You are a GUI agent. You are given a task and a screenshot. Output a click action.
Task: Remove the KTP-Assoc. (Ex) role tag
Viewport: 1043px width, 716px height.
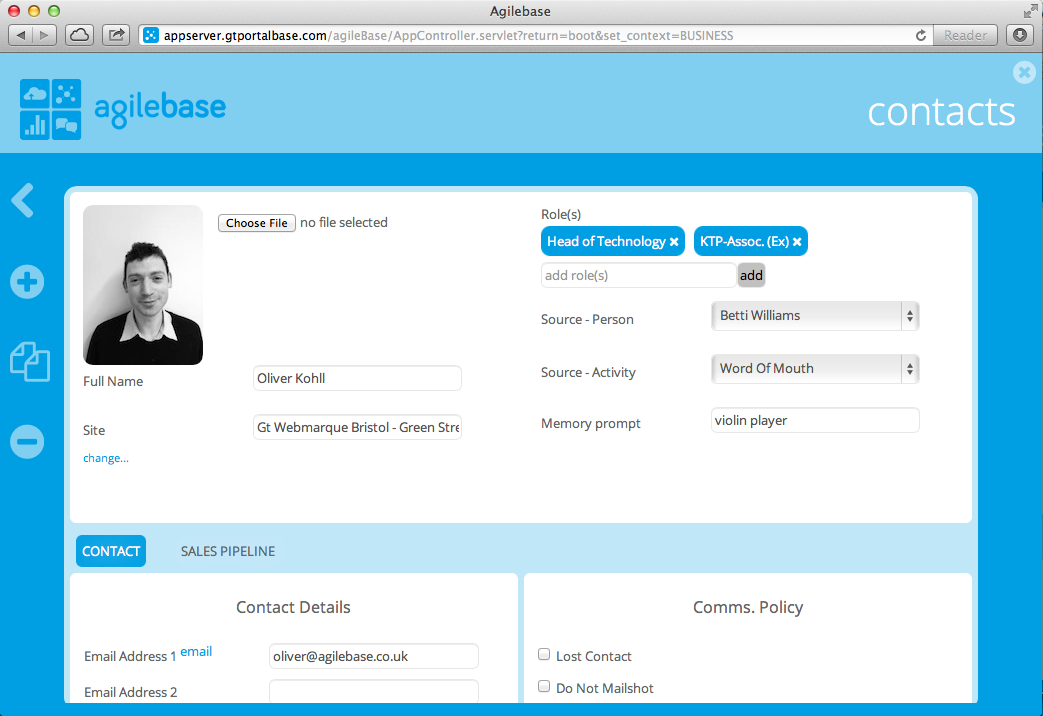click(x=797, y=242)
